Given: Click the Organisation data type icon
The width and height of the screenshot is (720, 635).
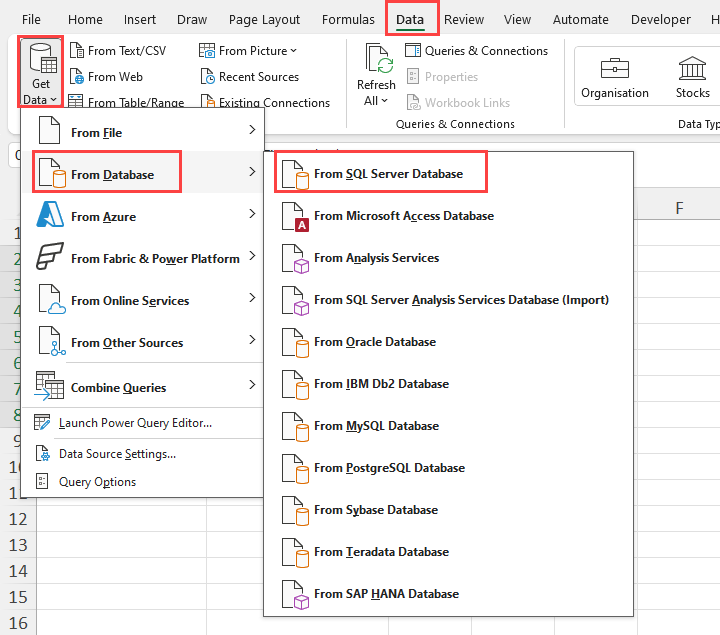Looking at the screenshot, I should pyautogui.click(x=615, y=69).
